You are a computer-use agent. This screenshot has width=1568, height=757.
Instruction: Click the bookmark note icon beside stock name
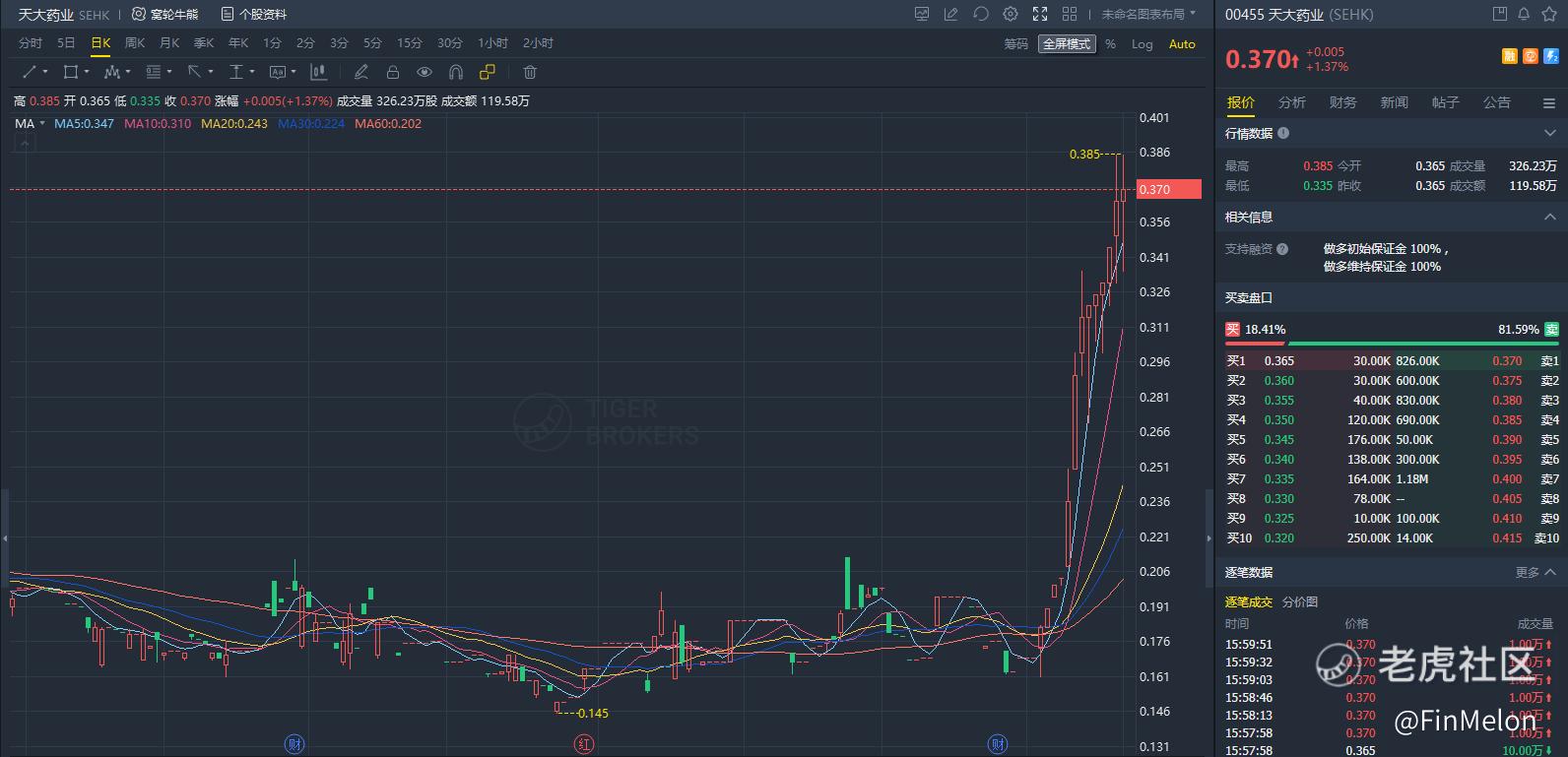coord(1500,14)
